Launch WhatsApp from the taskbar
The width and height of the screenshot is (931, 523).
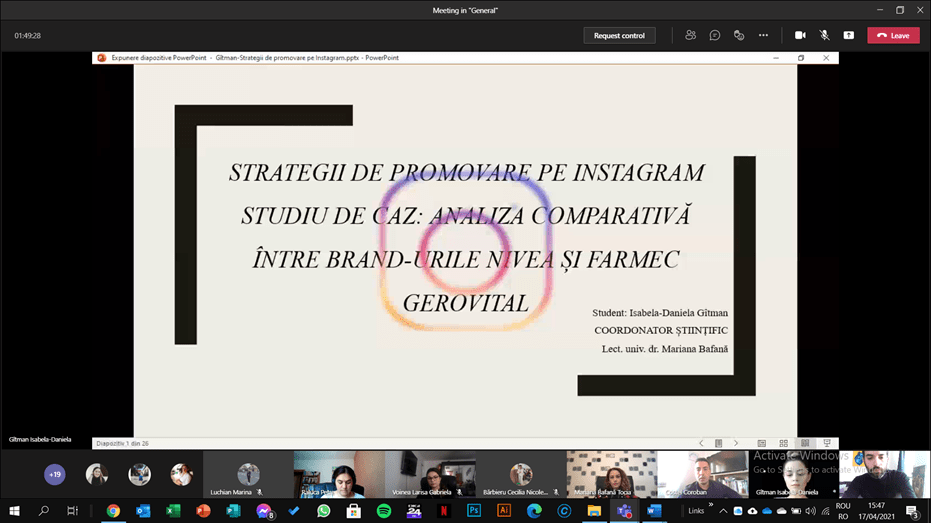[324, 511]
